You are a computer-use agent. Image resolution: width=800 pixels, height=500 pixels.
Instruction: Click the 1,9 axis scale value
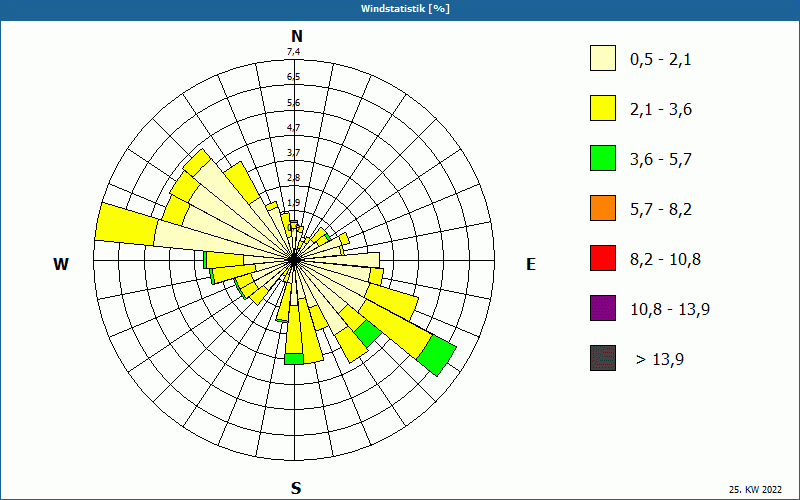coord(293,203)
